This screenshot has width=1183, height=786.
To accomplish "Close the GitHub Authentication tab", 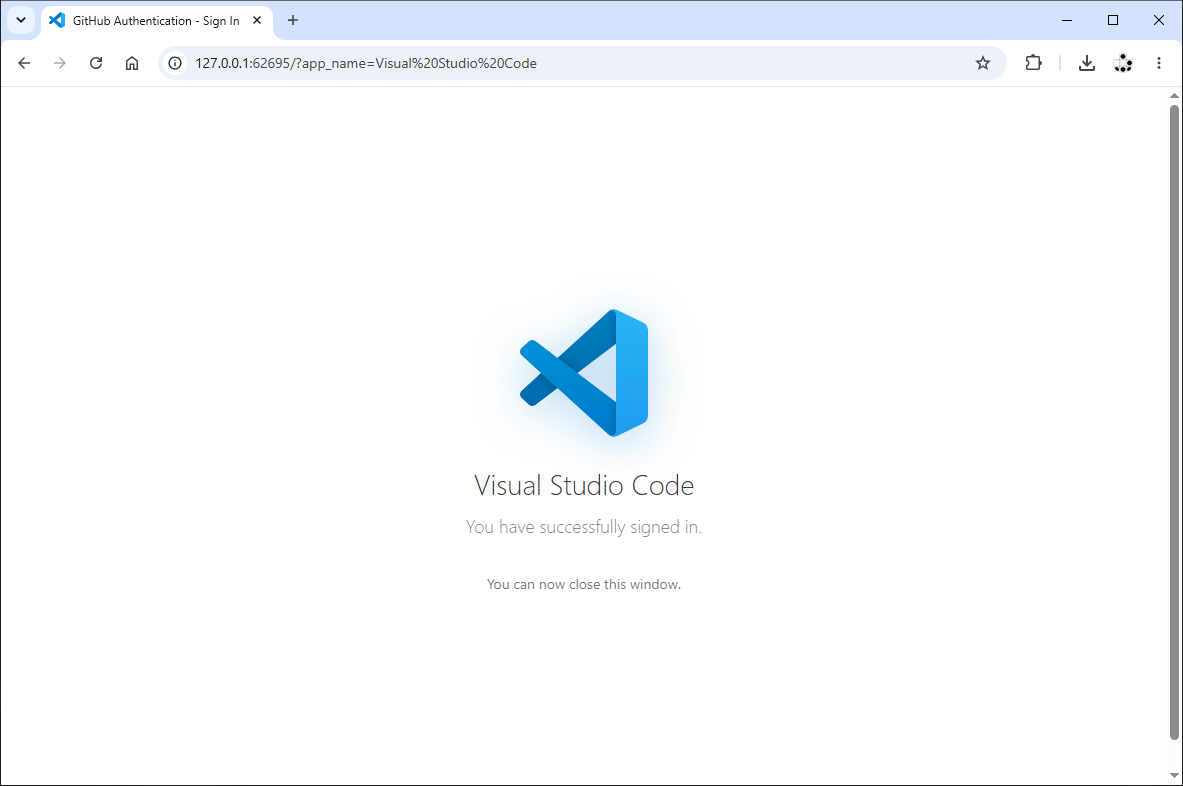I will coord(257,20).
